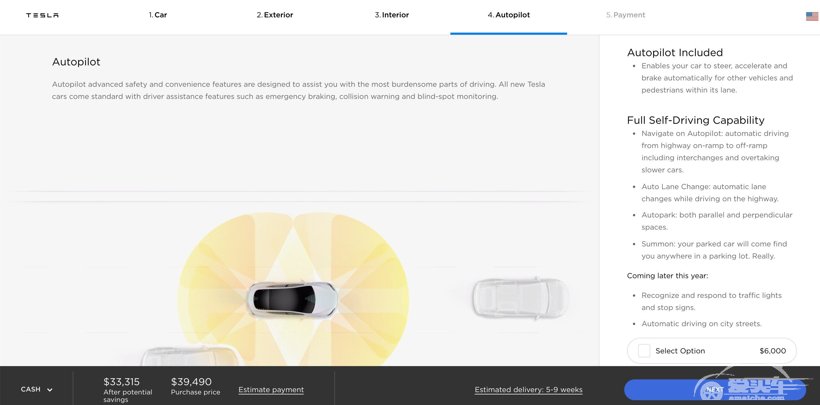Click the Full Self-Driving Capability heading
The height and width of the screenshot is (405, 820).
[x=696, y=120]
